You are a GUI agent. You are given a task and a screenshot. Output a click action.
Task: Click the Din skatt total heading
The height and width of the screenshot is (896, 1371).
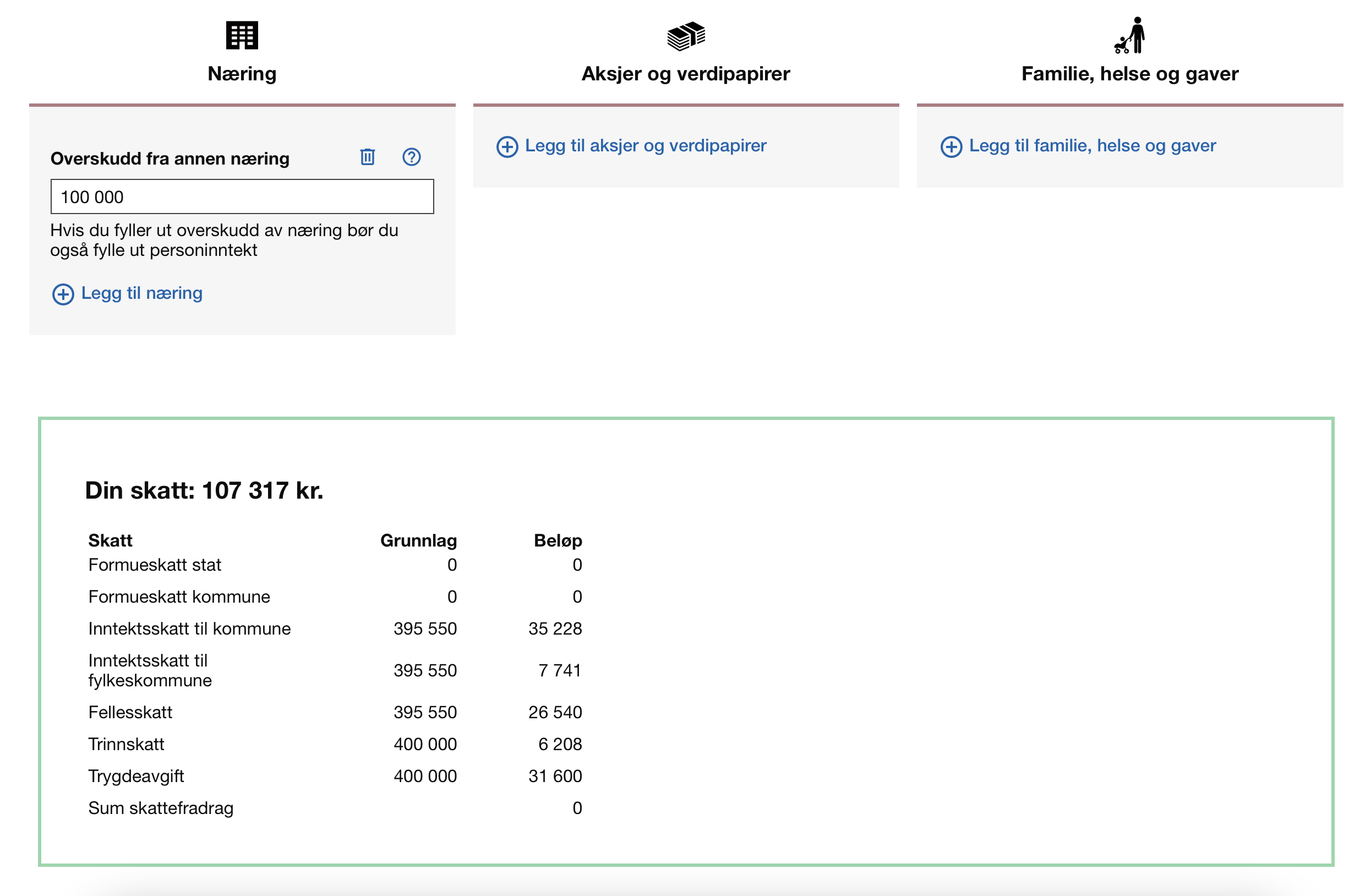click(204, 490)
